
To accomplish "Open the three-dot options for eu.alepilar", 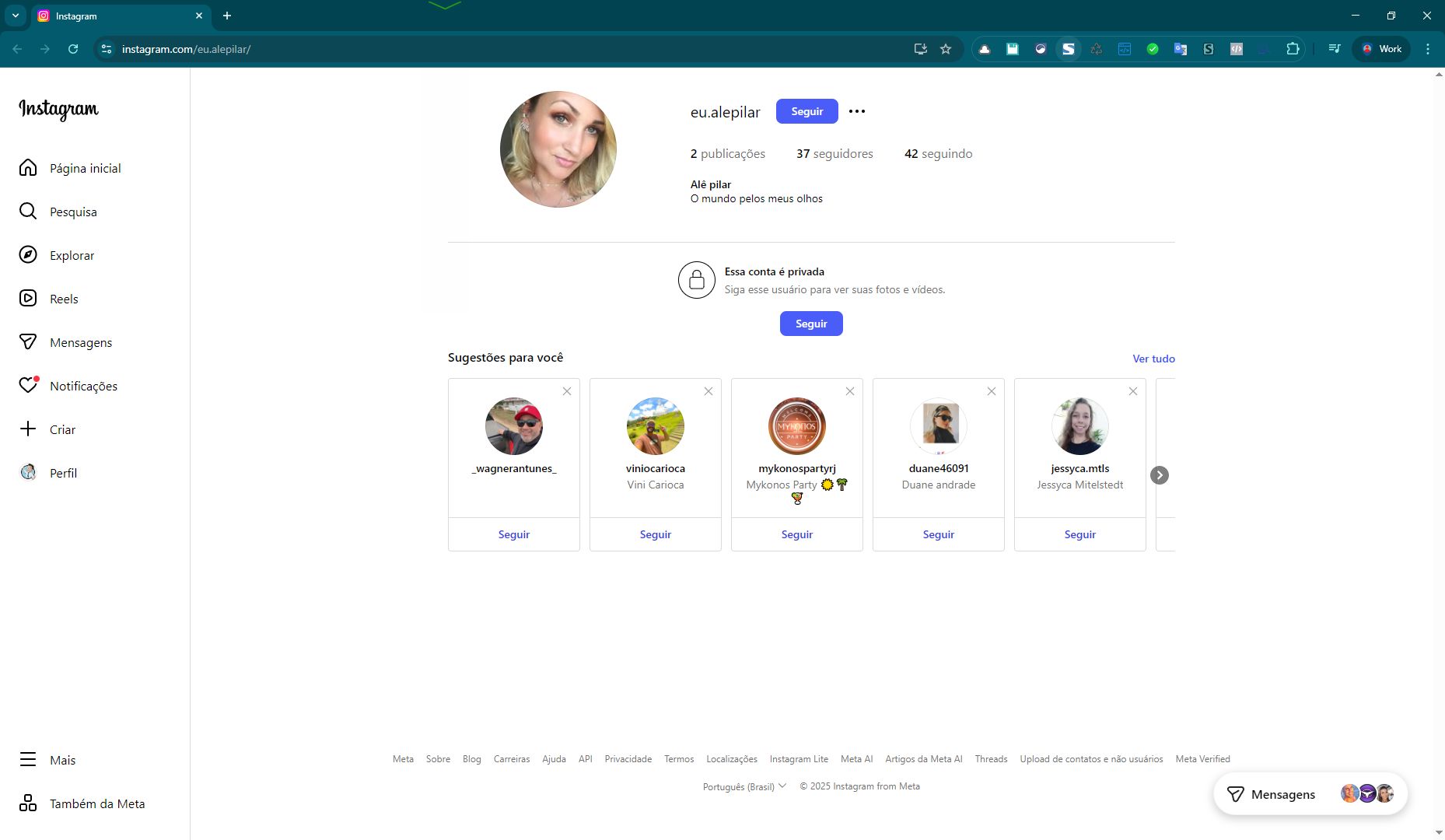I will pyautogui.click(x=857, y=111).
